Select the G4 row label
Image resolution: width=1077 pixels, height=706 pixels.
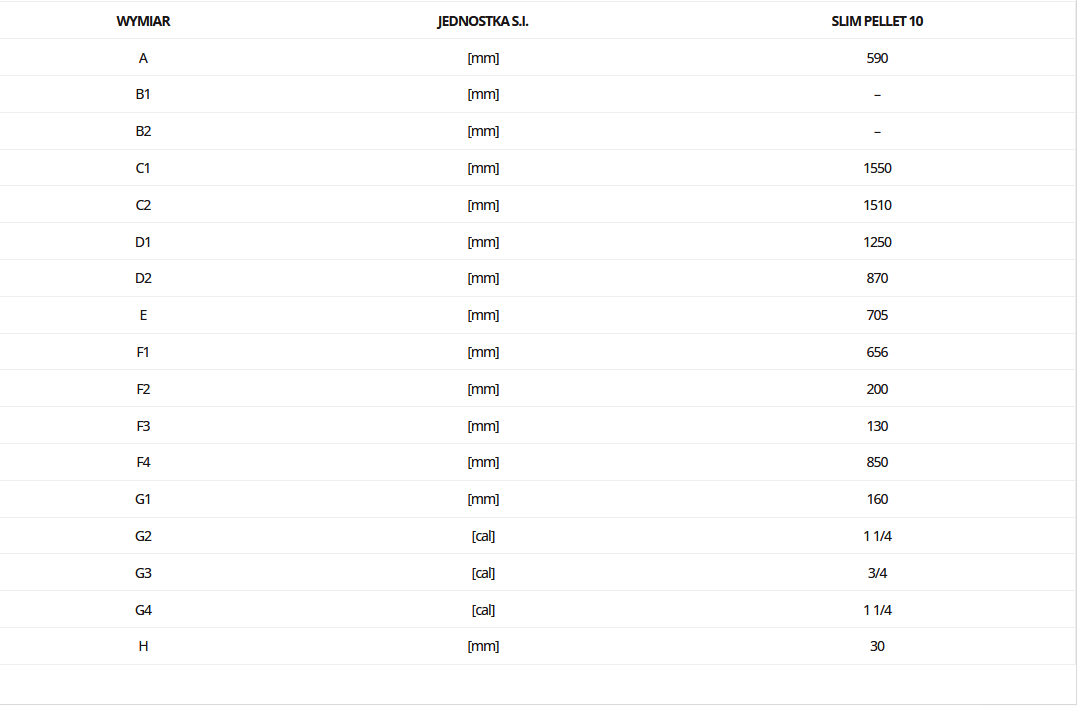(x=143, y=611)
